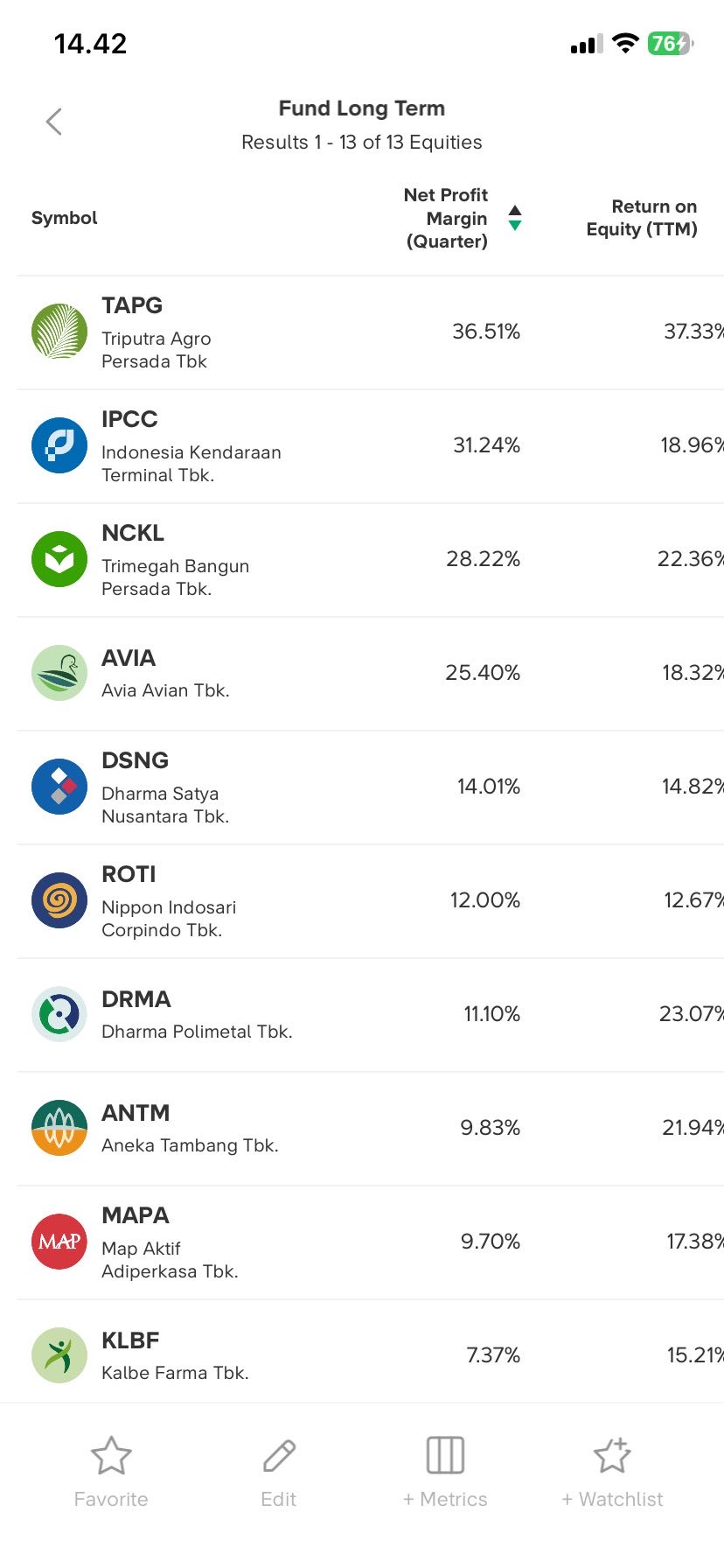Tap the red MAP logo

(x=59, y=1242)
